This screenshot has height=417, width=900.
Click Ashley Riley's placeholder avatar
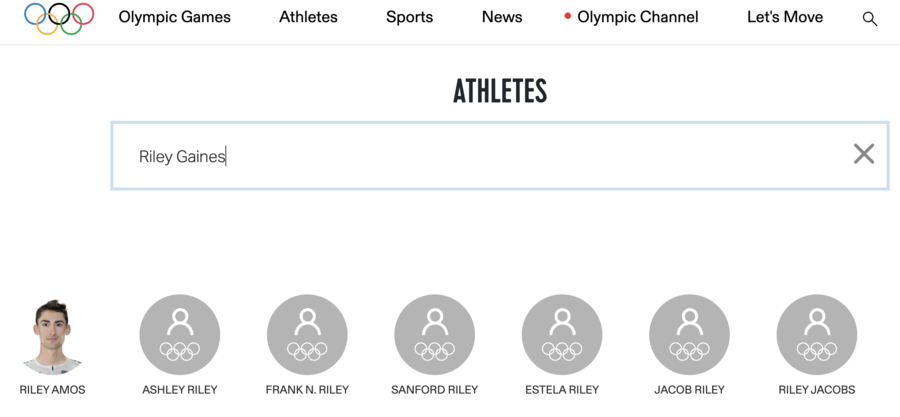pyautogui.click(x=180, y=335)
